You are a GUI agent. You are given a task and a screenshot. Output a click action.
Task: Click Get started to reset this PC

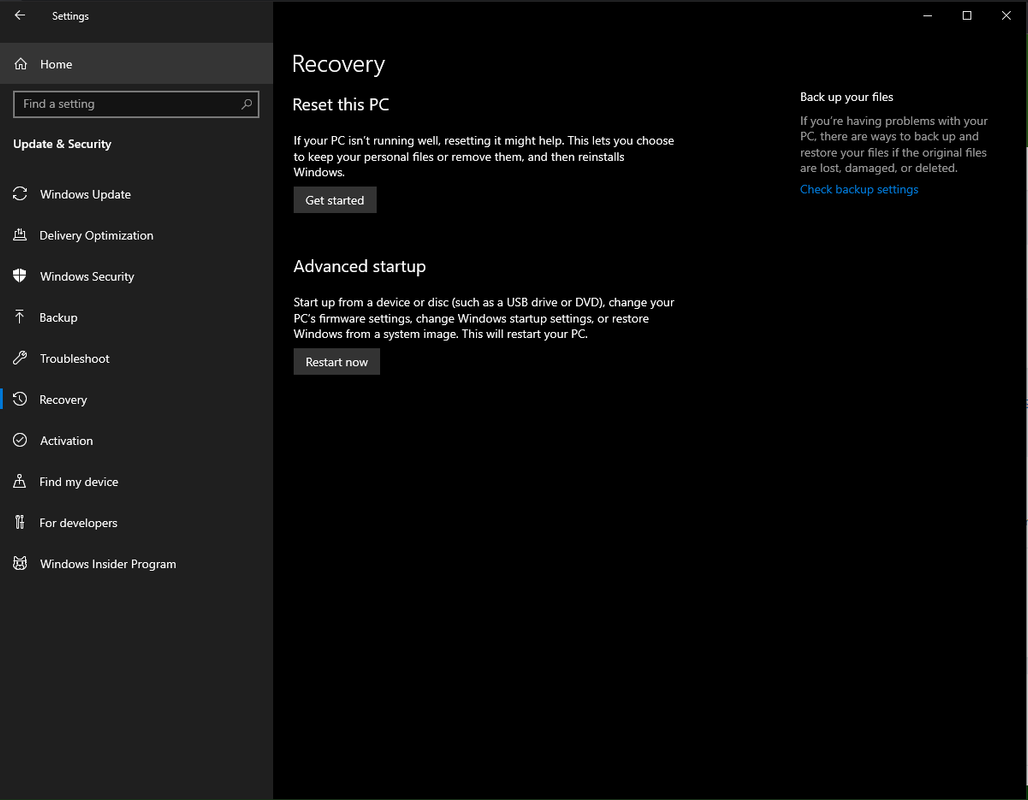pyautogui.click(x=335, y=200)
